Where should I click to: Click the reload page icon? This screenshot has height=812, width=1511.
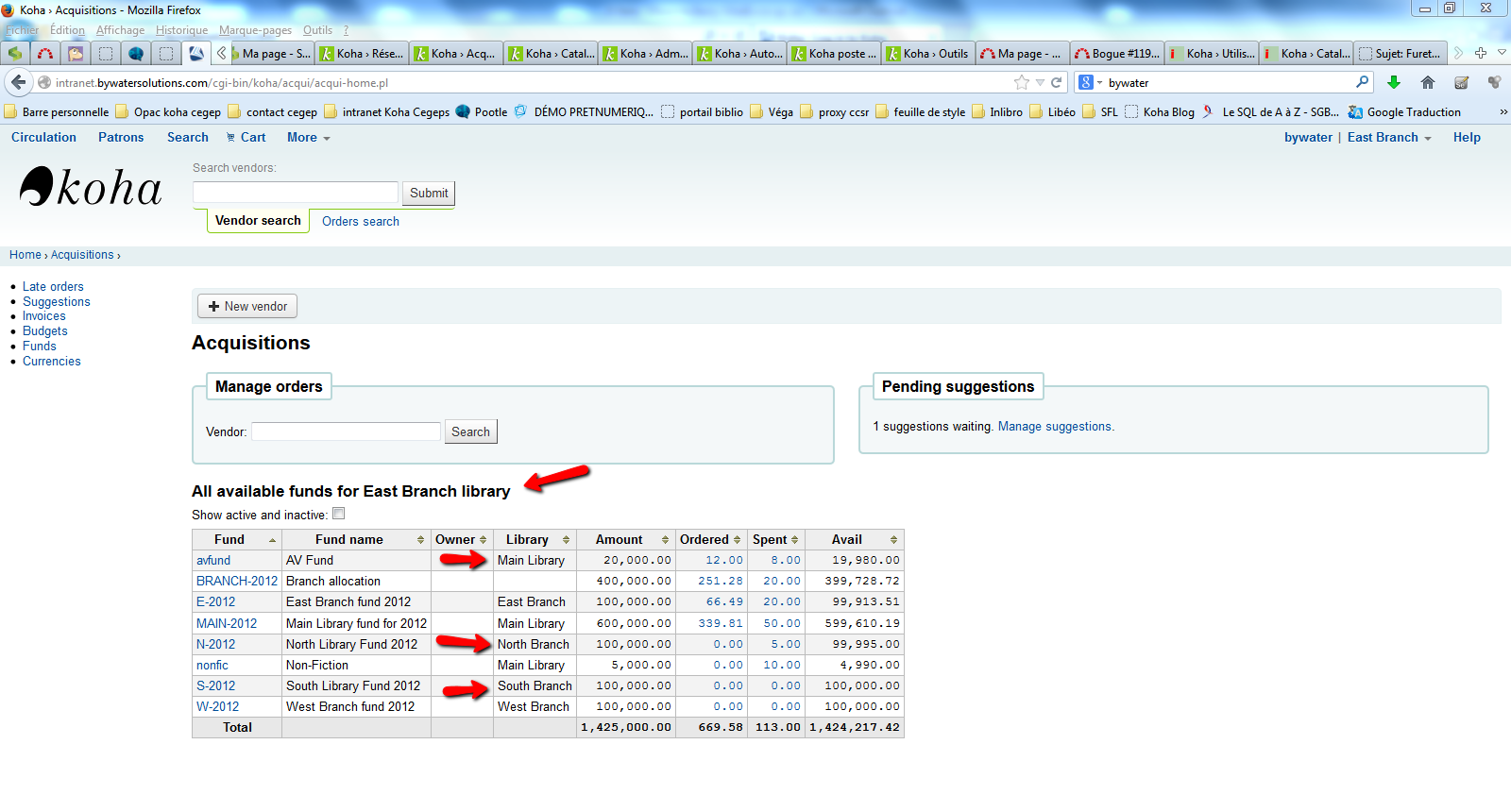pyautogui.click(x=1057, y=82)
